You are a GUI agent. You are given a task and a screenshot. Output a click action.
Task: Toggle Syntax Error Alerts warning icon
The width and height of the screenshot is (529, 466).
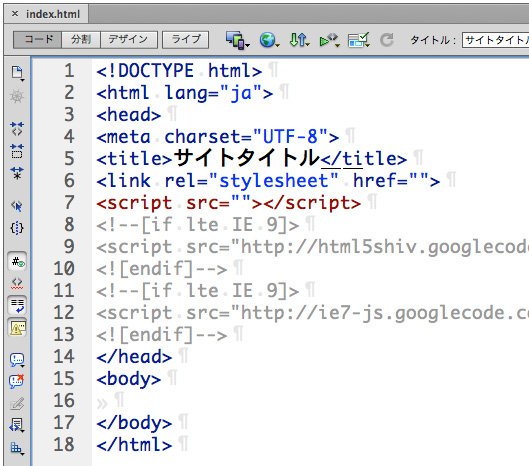coord(17,327)
